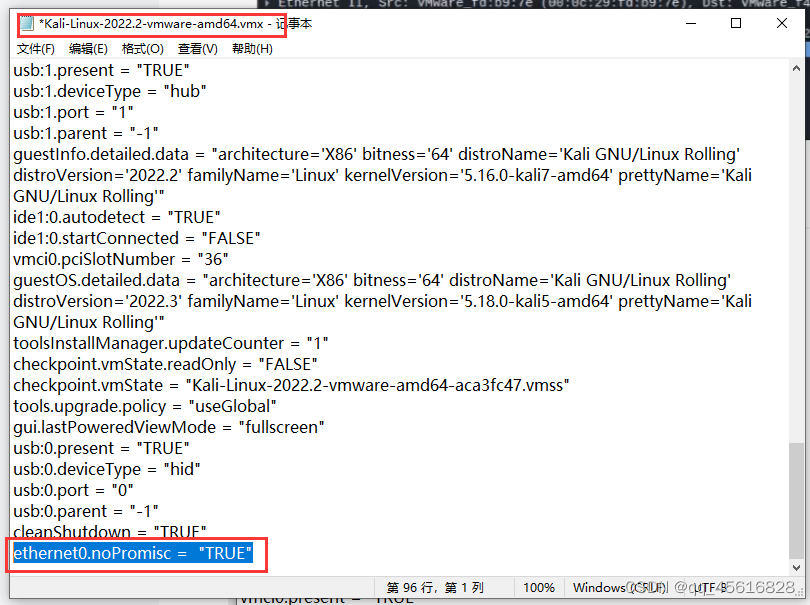This screenshot has height=605, width=810.
Task: Click the gui.lastPoweredViewMode = "fullscreen" line
Action: [x=169, y=427]
